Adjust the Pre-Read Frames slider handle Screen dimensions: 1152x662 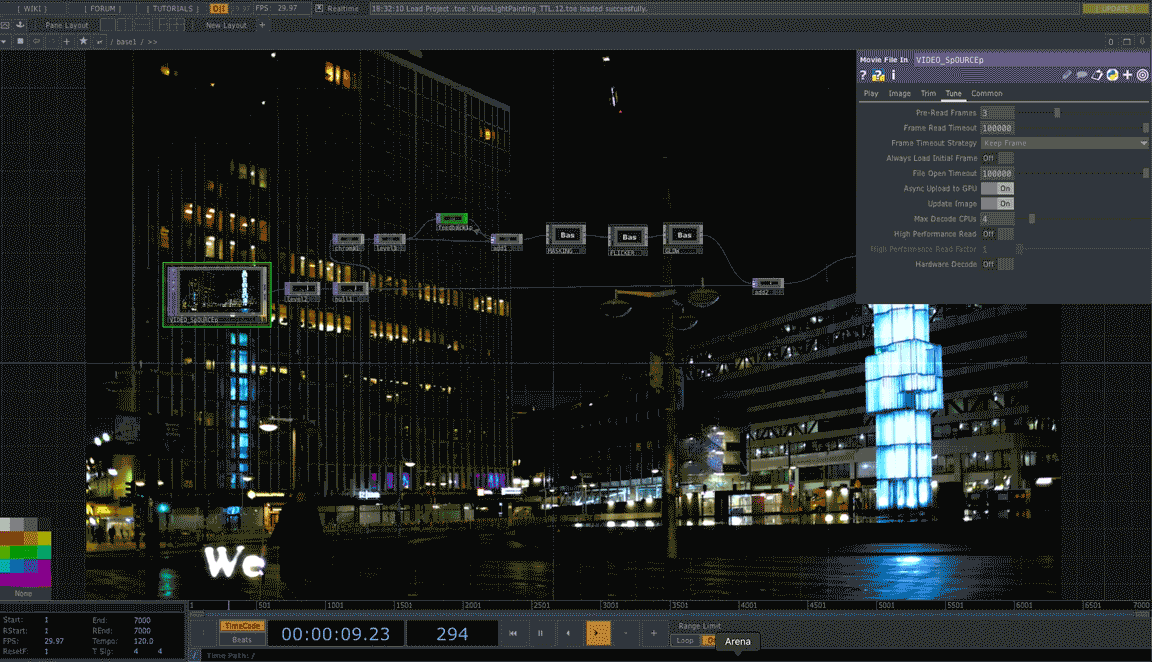[x=1057, y=112]
